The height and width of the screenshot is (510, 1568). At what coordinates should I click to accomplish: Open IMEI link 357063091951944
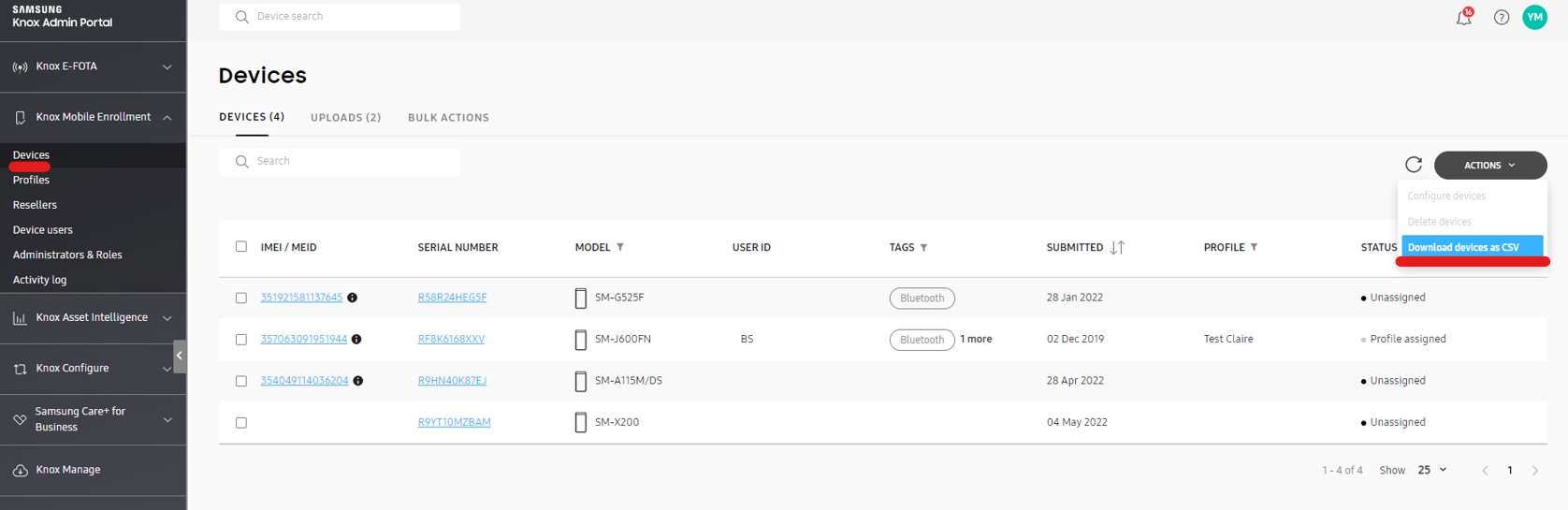click(304, 339)
